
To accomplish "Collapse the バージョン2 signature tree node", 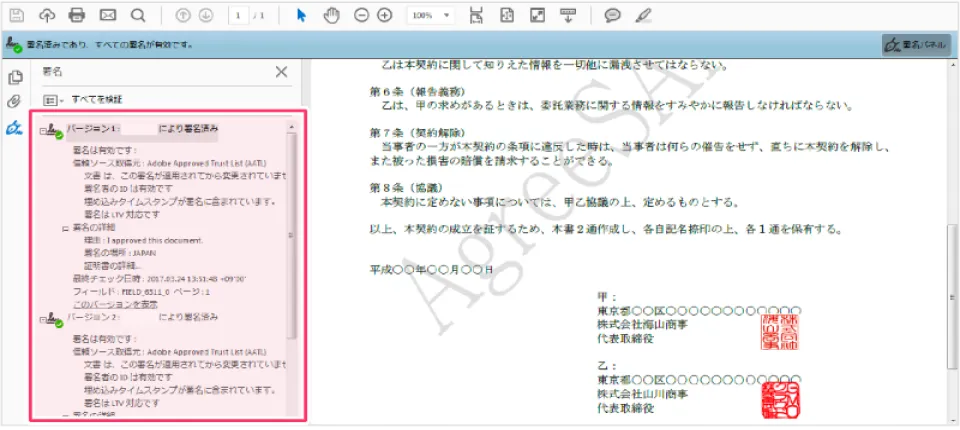I will point(42,320).
